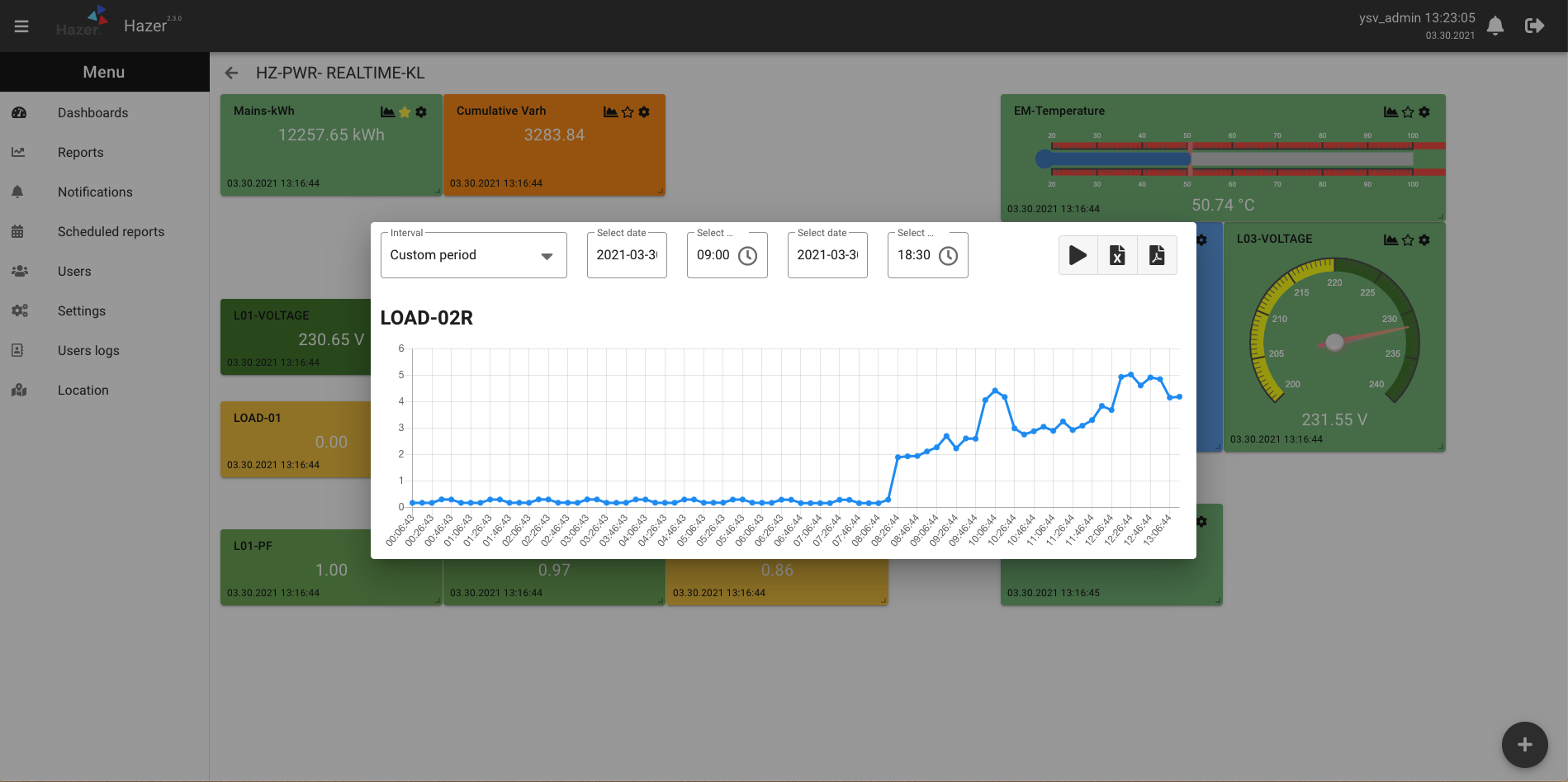Click the logout icon in the top bar
1568x782 pixels.
(1534, 26)
